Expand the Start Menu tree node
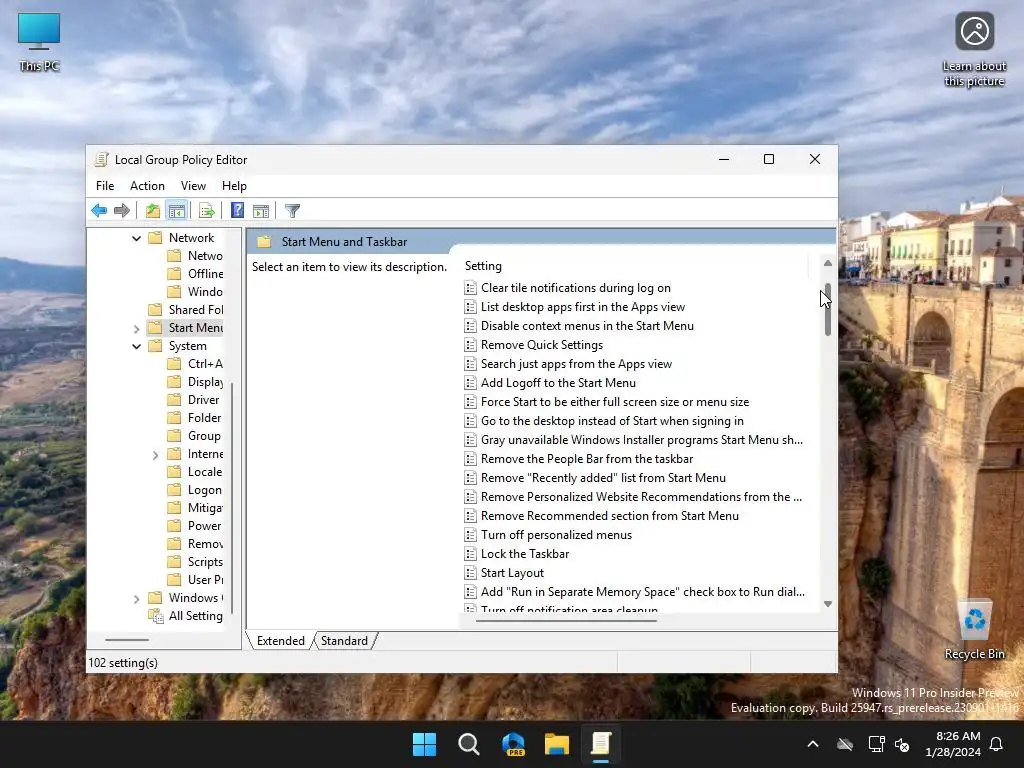 click(136, 328)
